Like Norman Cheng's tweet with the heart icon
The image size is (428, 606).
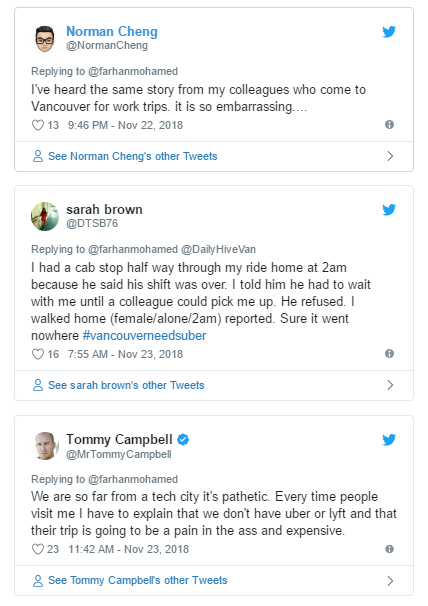(x=38, y=125)
